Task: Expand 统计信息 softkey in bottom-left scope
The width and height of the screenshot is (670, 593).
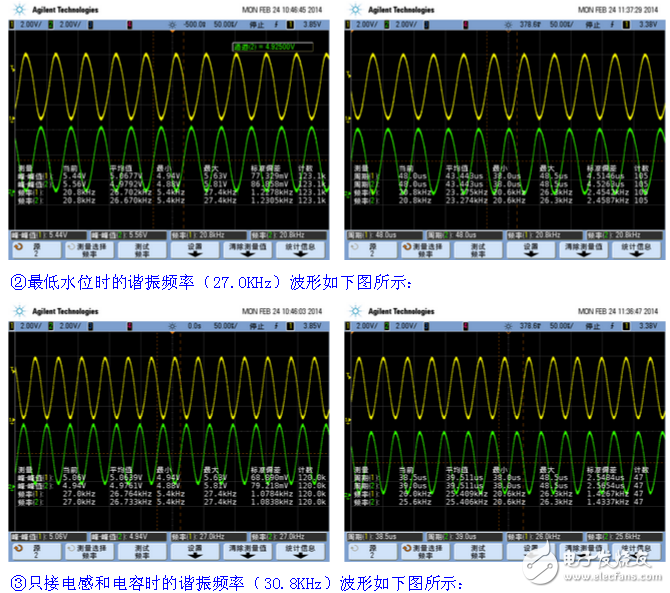Action: coord(301,547)
